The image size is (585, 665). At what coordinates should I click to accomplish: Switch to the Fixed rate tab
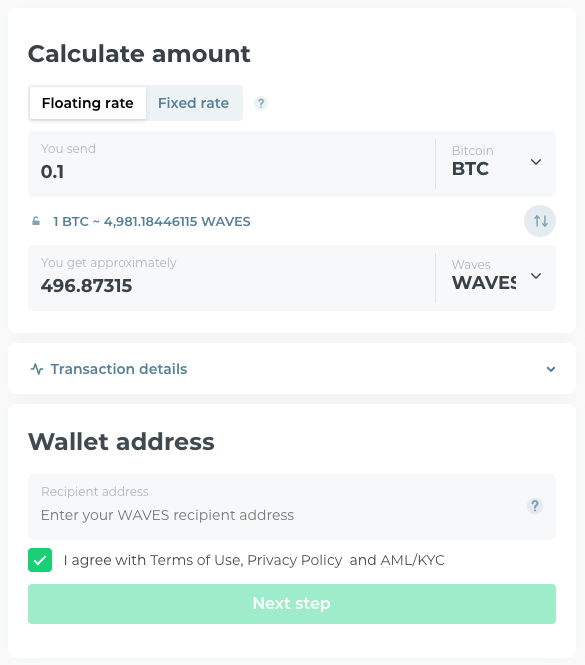coord(193,103)
